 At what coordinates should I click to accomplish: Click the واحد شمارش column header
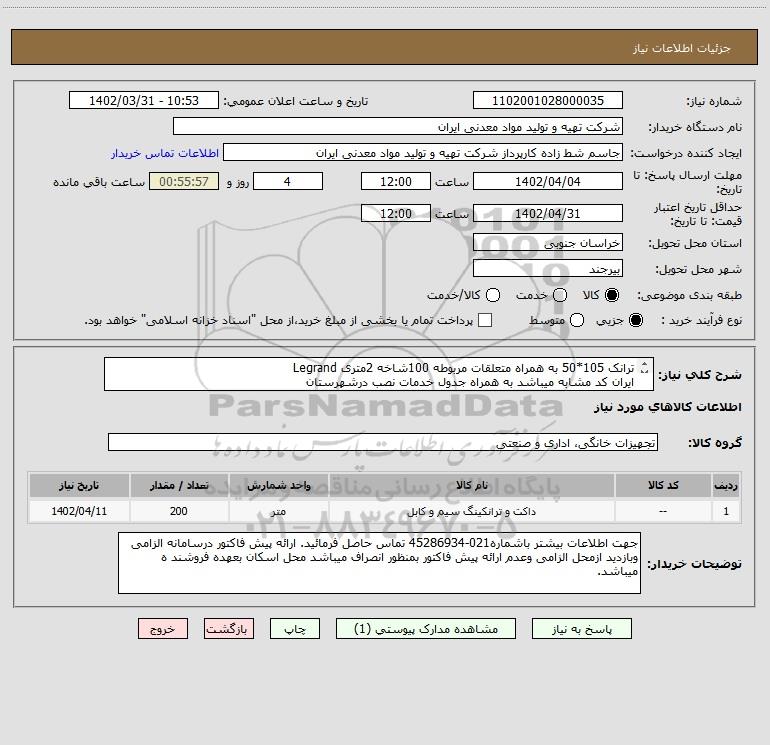click(x=278, y=485)
